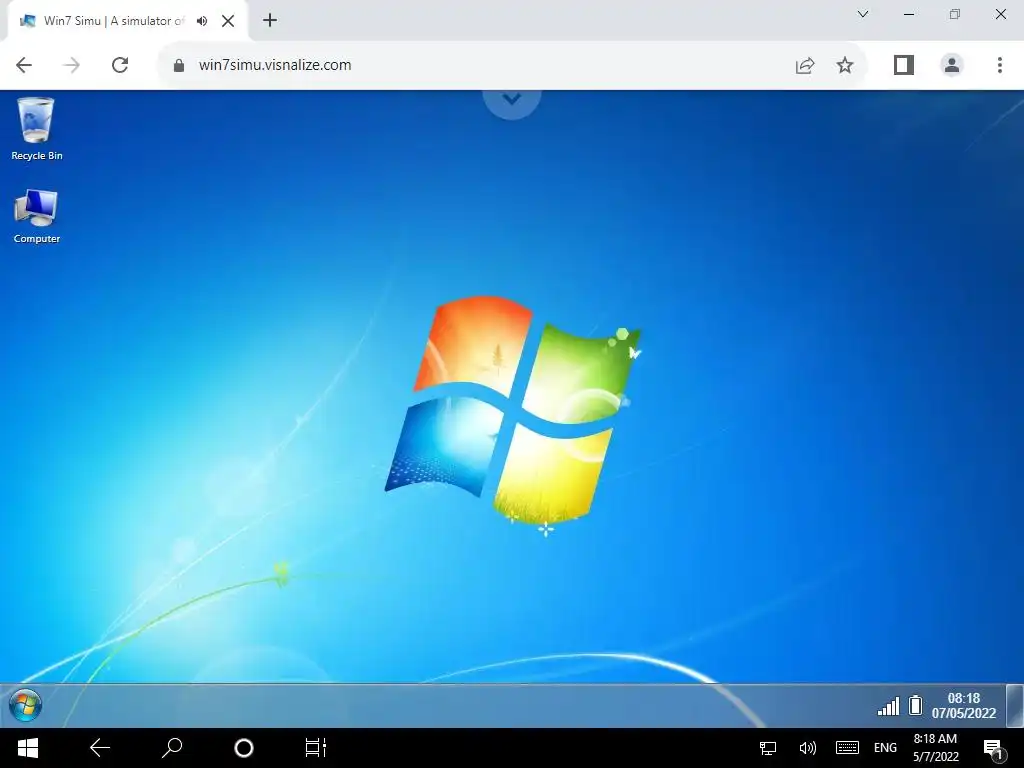Click the Show desktop strip in simulator taskbar
Image resolution: width=1024 pixels, height=768 pixels.
click(1014, 705)
